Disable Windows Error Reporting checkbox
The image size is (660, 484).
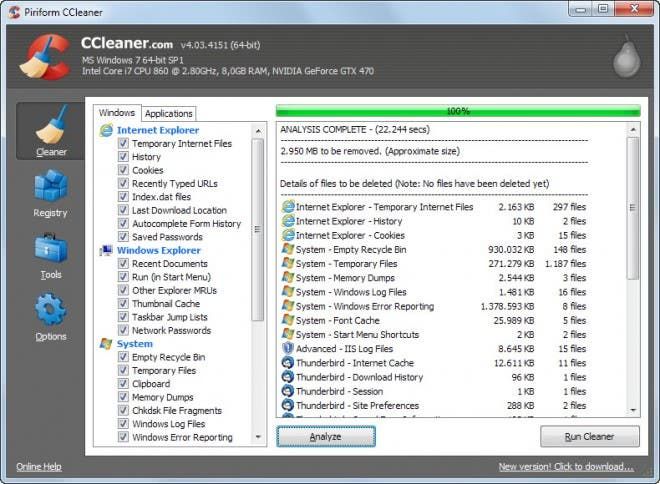[123, 437]
